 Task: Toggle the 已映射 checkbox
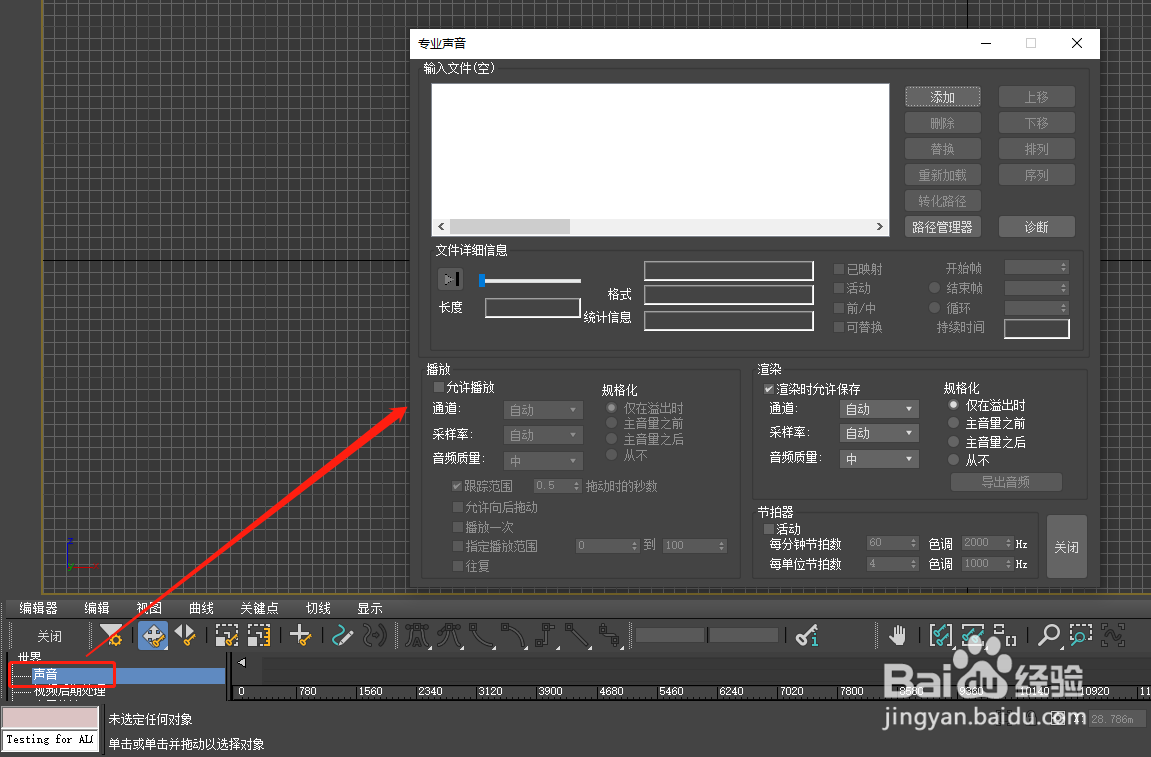coord(839,269)
